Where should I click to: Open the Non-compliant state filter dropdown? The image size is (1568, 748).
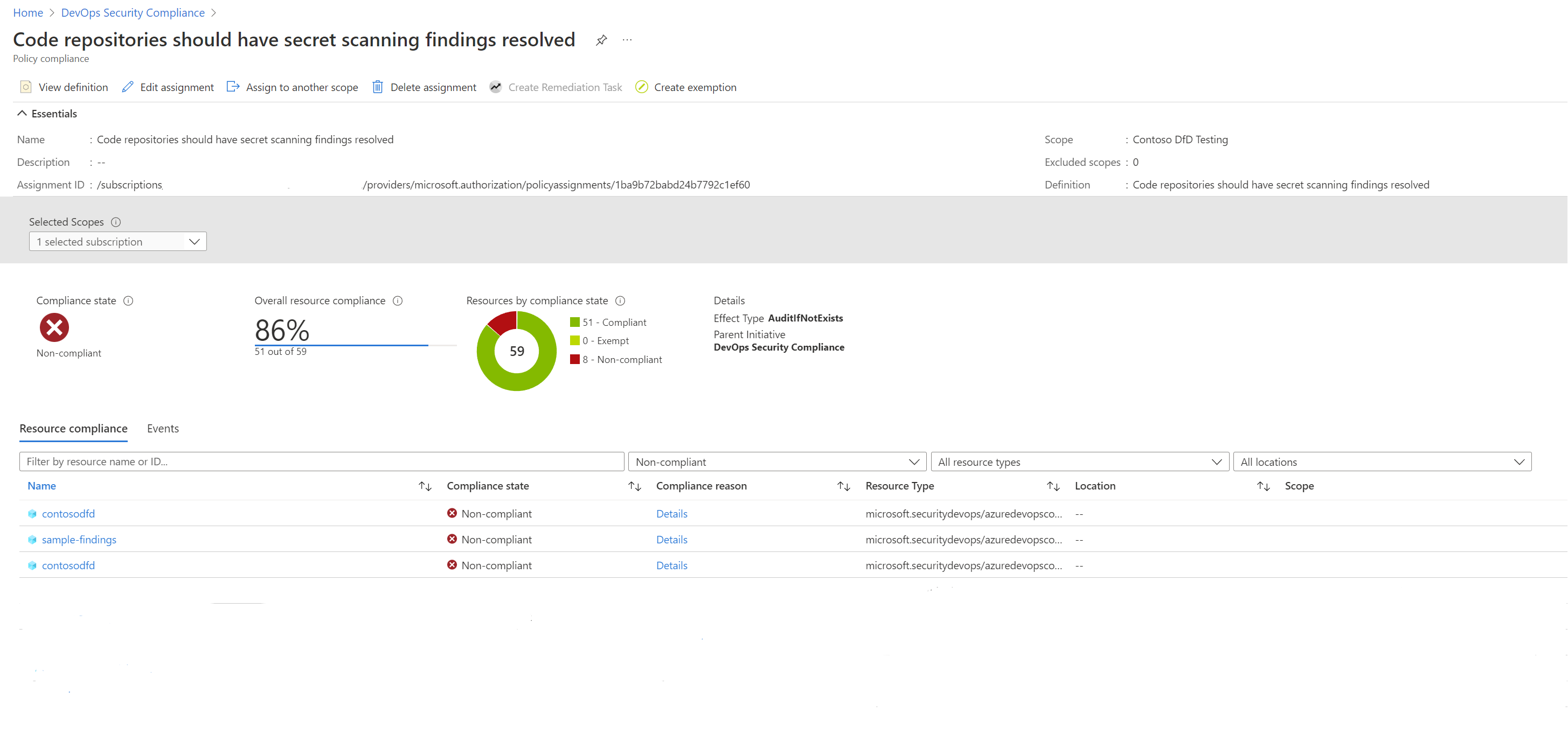776,462
